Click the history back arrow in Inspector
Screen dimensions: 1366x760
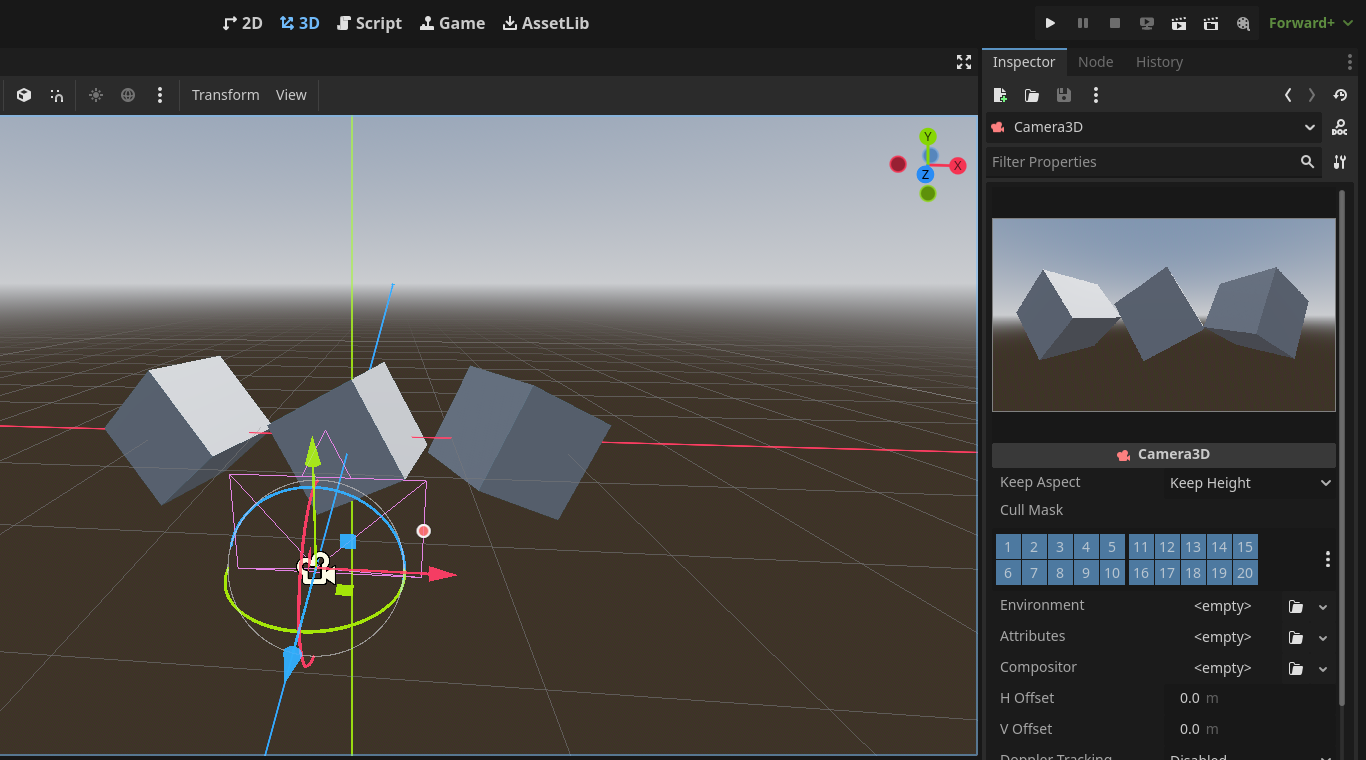pos(1288,95)
